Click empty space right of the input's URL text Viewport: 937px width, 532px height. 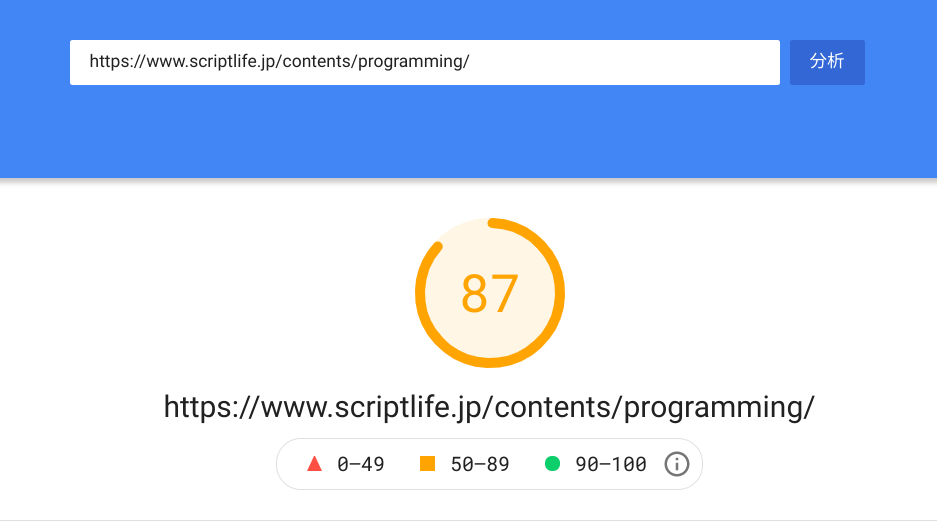(620, 62)
